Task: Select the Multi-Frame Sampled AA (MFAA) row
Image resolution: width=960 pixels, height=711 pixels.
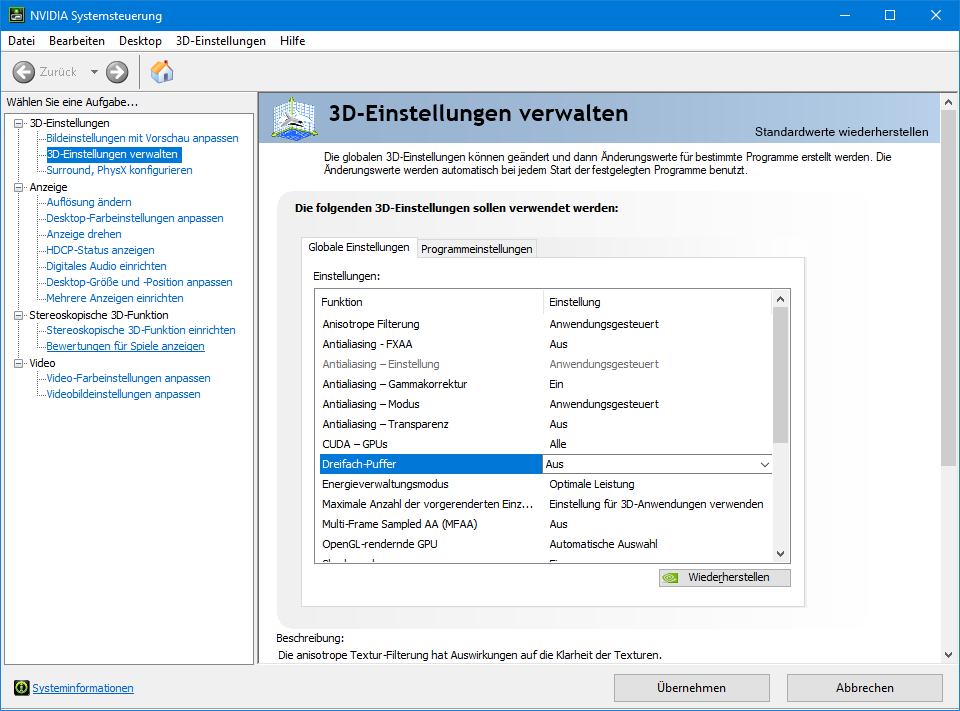Action: point(546,524)
